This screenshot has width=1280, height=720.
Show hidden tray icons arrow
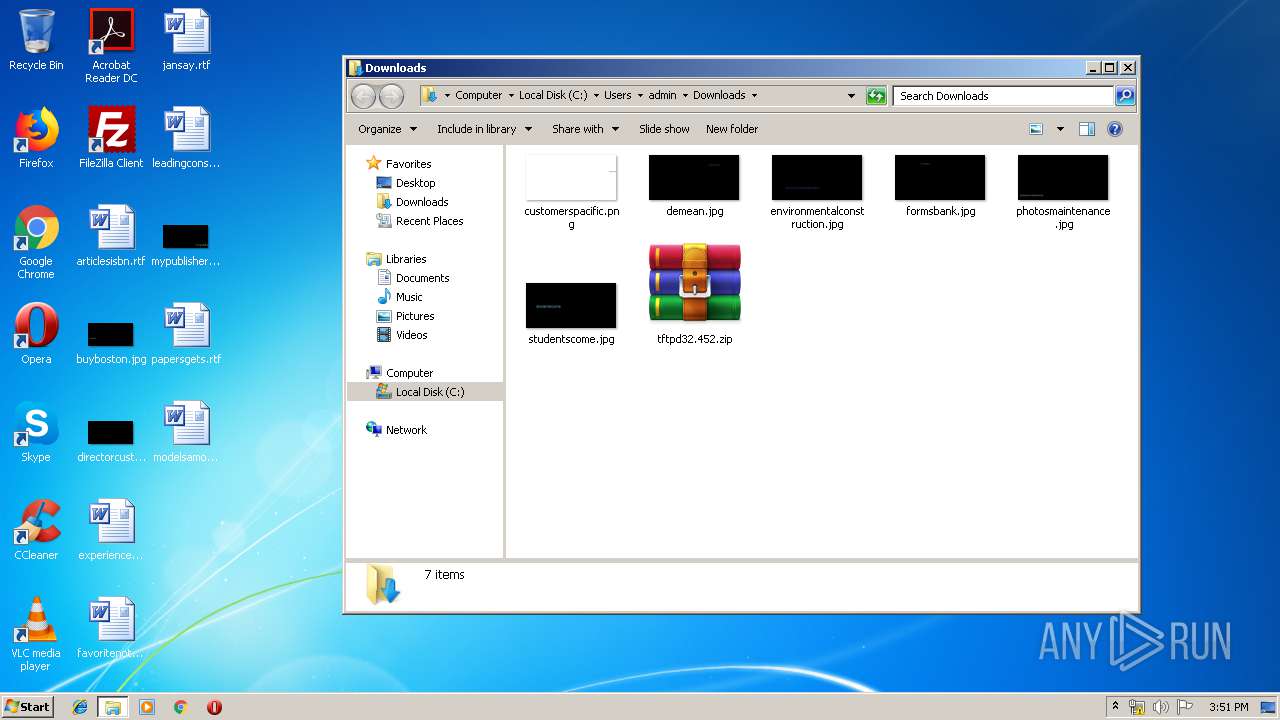pyautogui.click(x=1116, y=707)
